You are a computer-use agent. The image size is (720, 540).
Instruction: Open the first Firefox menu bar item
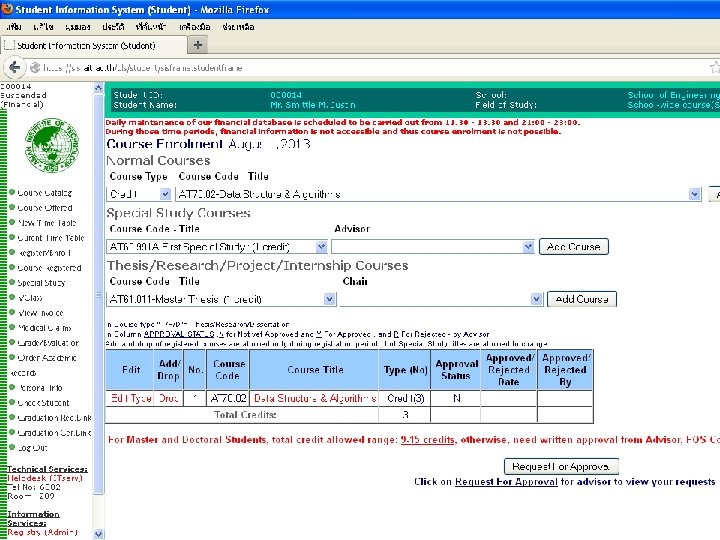pyautogui.click(x=14, y=27)
